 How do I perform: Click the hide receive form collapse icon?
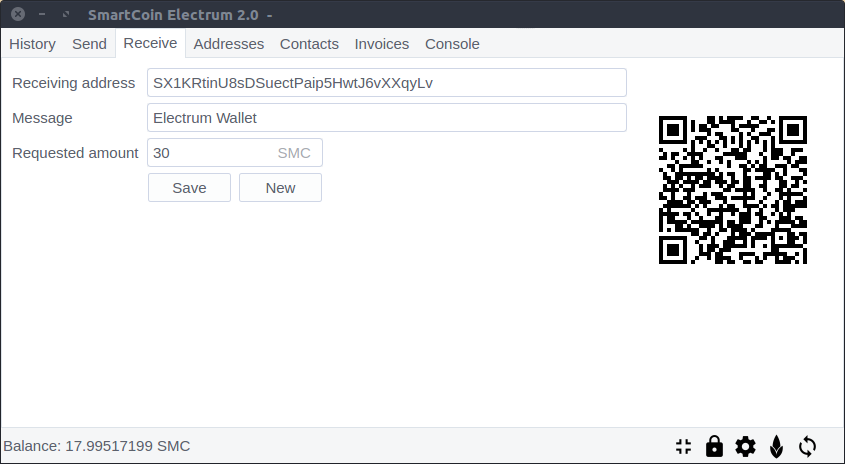683,446
